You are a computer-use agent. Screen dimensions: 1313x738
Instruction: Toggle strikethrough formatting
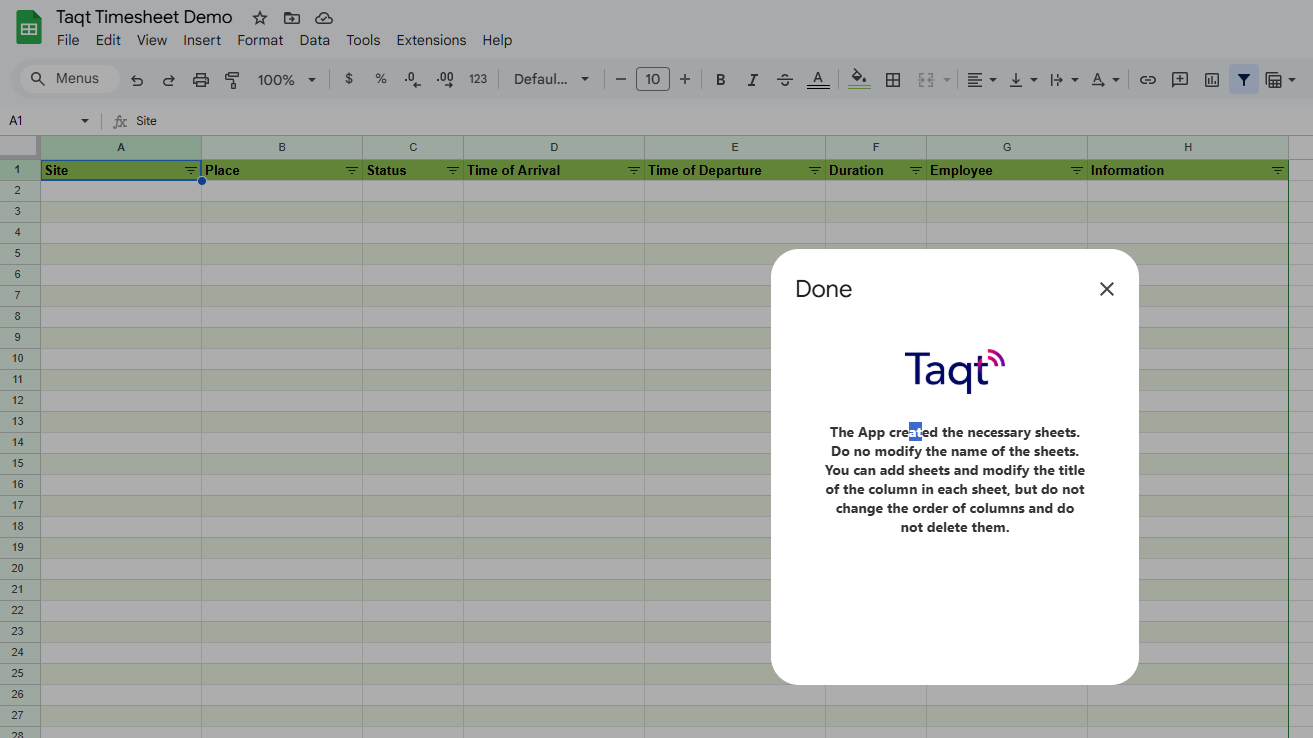[x=785, y=79]
